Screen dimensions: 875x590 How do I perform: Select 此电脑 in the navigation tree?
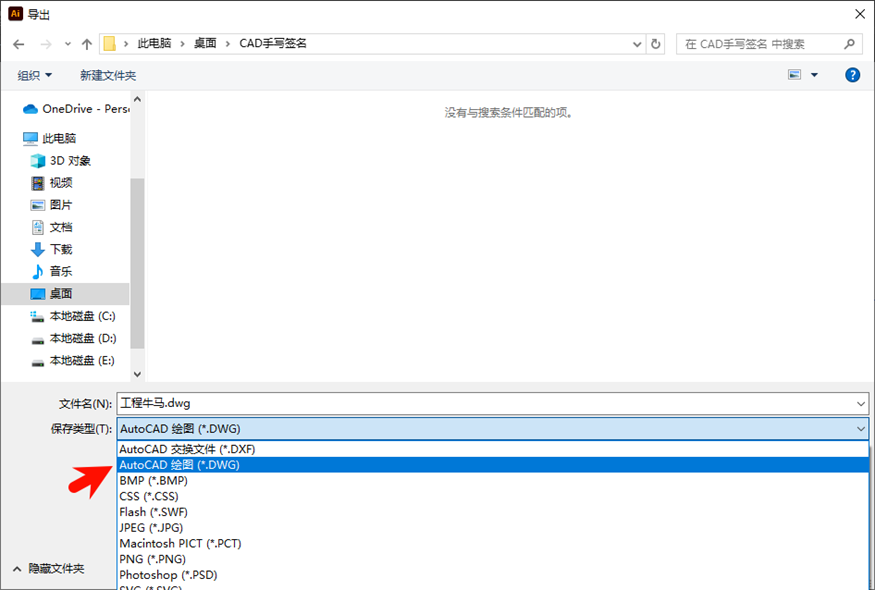coord(49,138)
